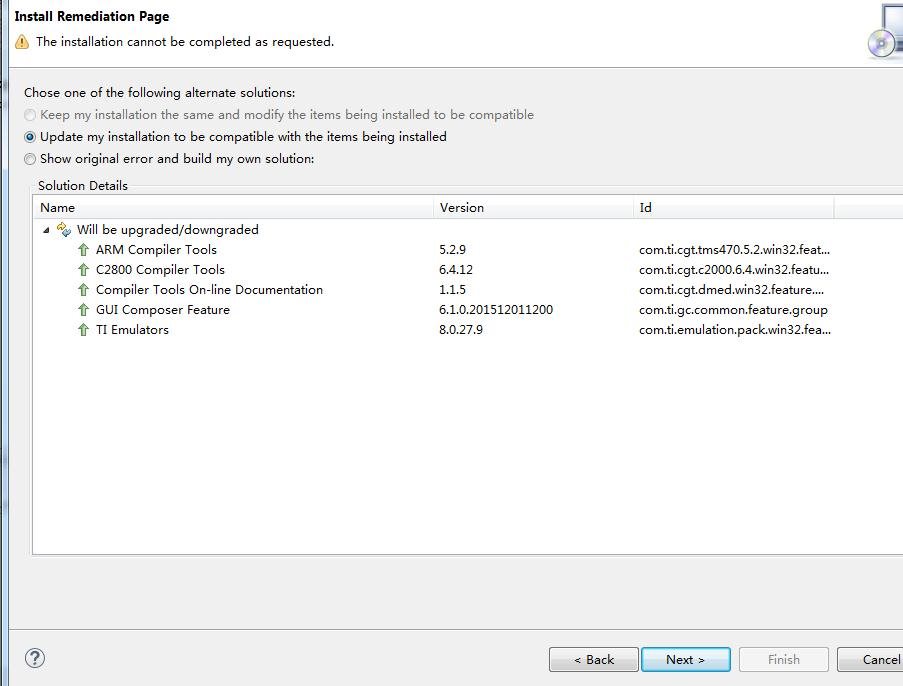Select 'Show original error and build my own solution'
This screenshot has width=903, height=686.
pyautogui.click(x=30, y=159)
